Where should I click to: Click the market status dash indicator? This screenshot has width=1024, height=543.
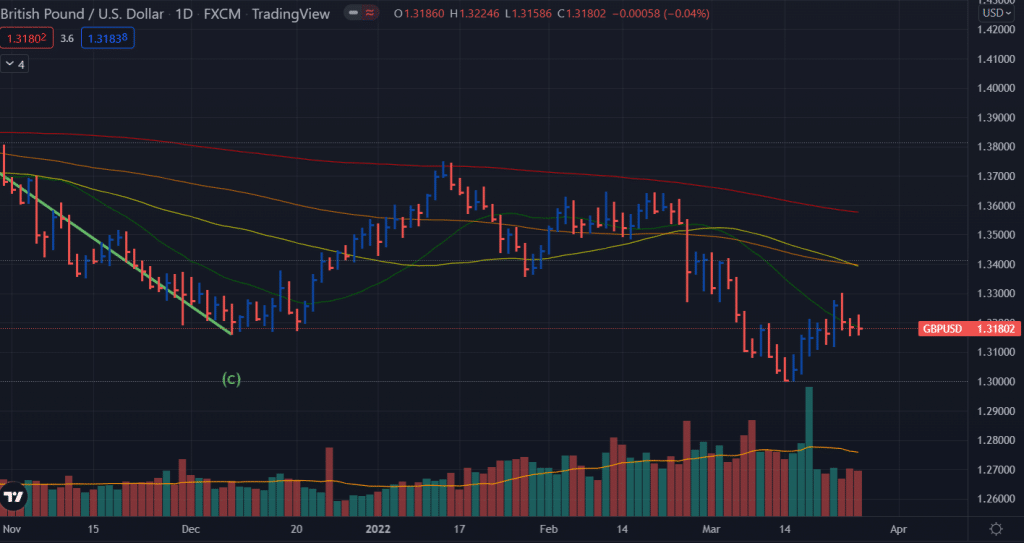[353, 13]
